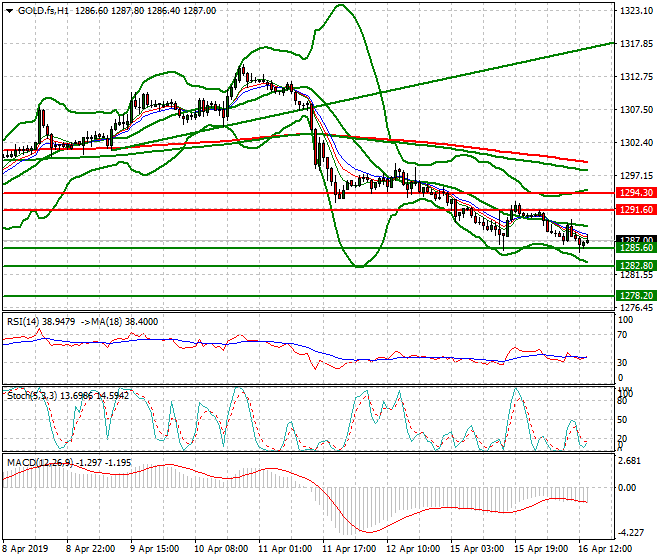This screenshot has height=560, width=660.
Task: Click the GOLD.fs,H1 chart title text
Action: [40, 9]
